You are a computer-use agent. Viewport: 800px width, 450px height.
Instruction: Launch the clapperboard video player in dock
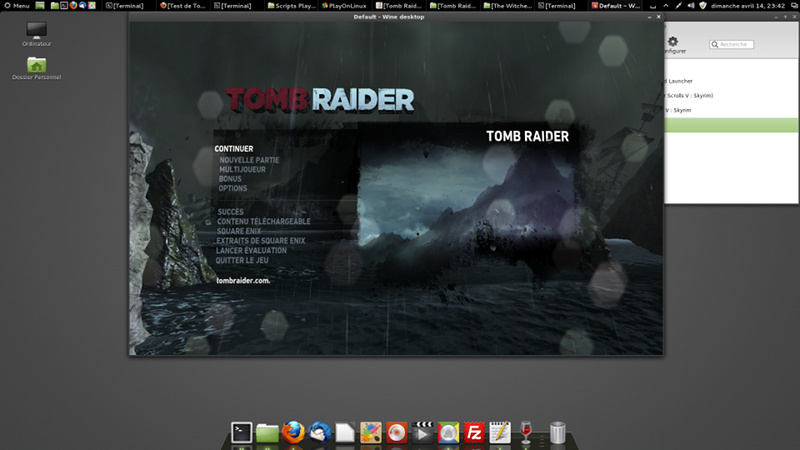point(422,433)
